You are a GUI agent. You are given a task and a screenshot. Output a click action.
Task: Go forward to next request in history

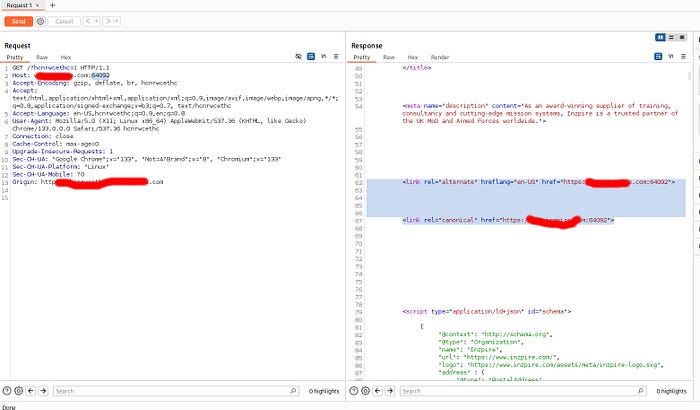pyautogui.click(x=108, y=21)
